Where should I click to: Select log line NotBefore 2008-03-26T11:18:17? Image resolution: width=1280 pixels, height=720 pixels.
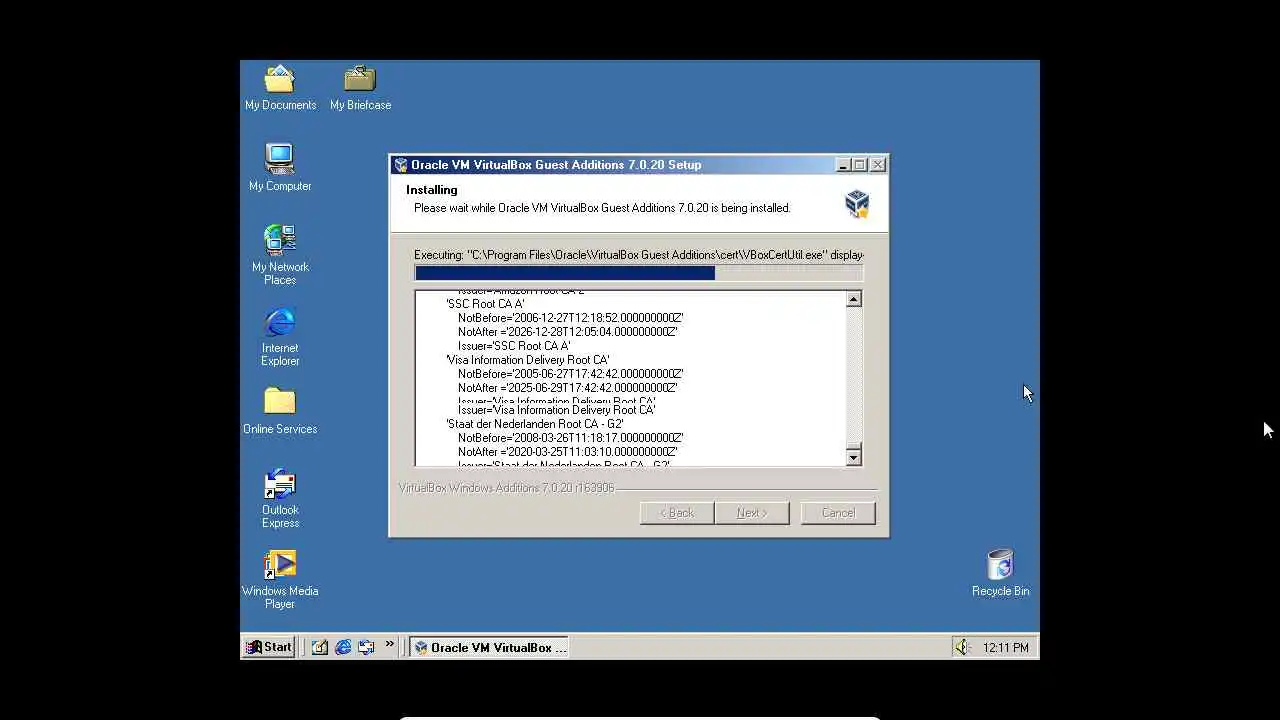(x=571, y=438)
